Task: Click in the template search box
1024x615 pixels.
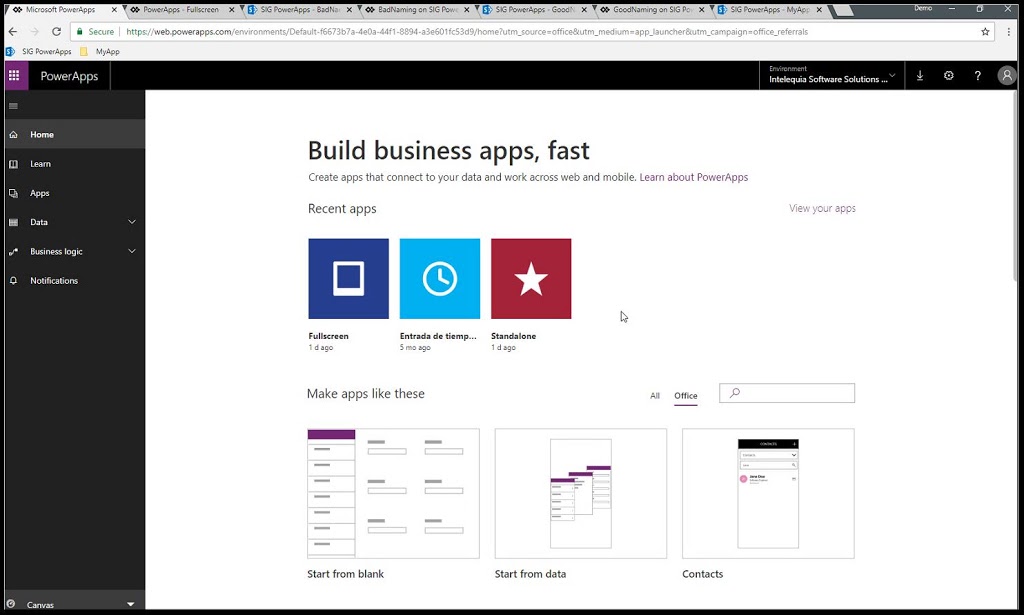Action: point(787,393)
